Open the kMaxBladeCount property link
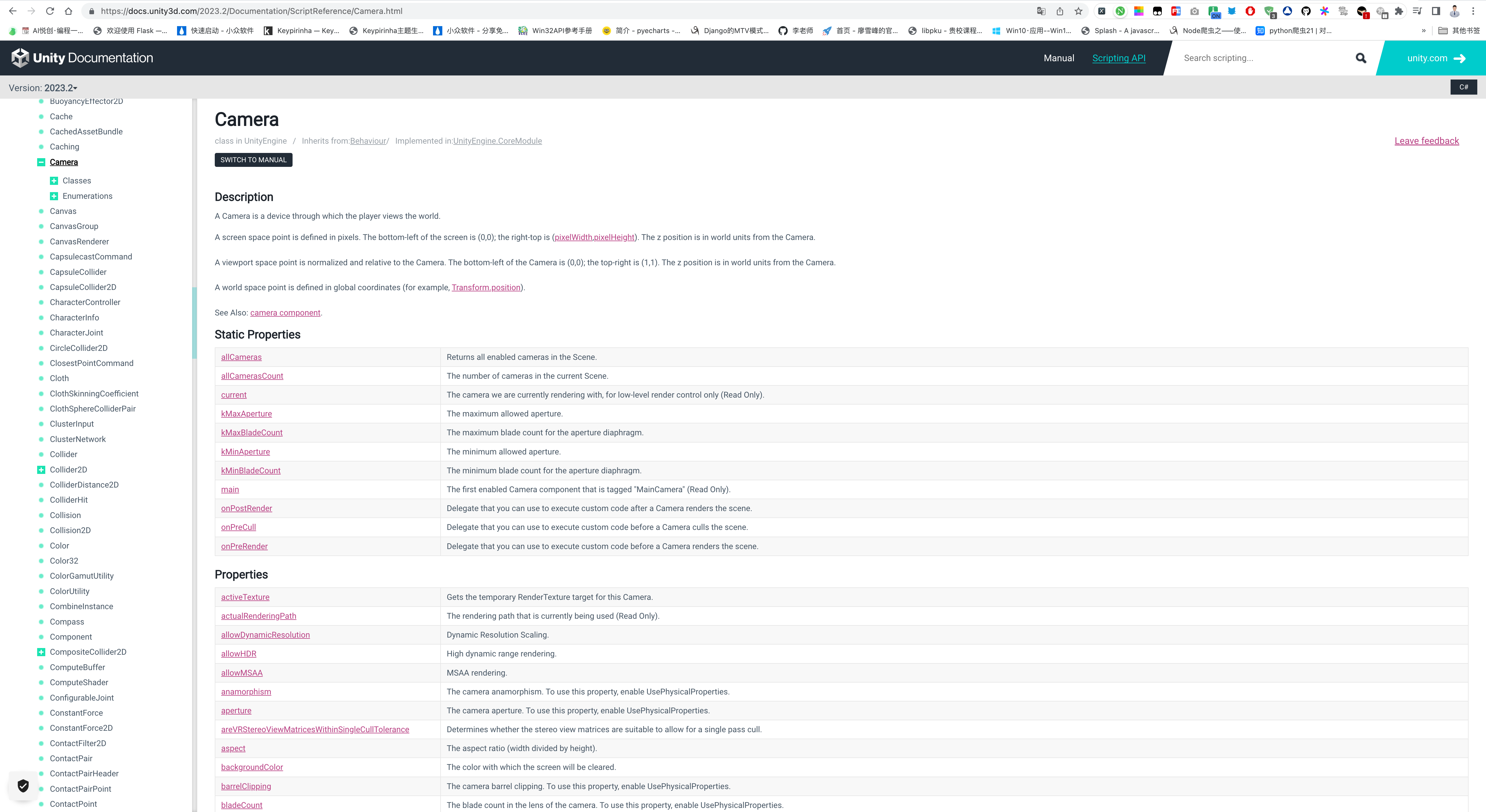 click(252, 432)
